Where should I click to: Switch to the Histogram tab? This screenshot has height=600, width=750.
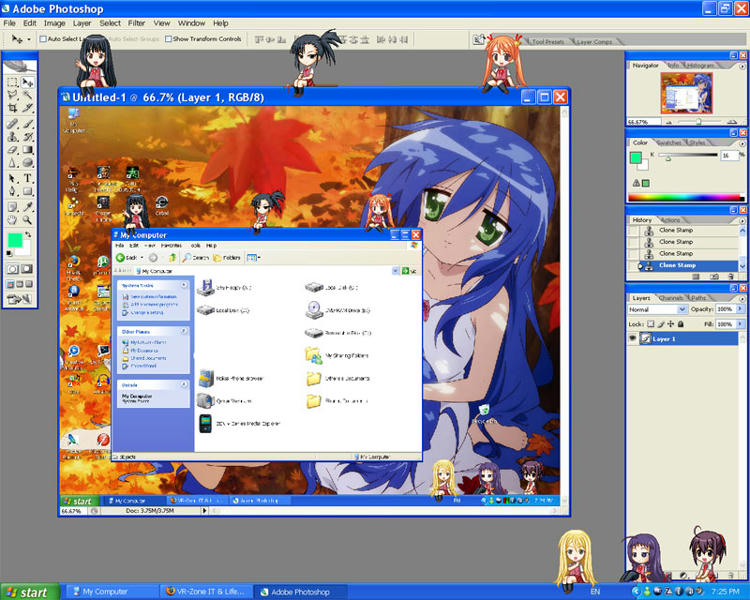click(701, 65)
